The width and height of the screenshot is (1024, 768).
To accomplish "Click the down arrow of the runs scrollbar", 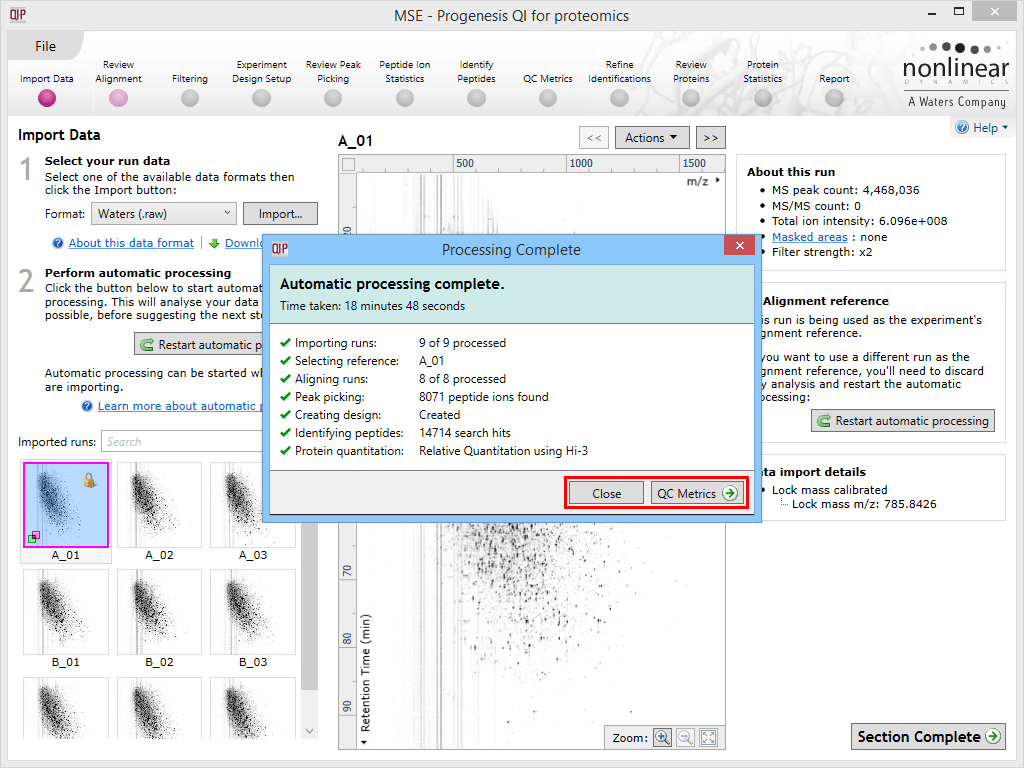I will (310, 731).
